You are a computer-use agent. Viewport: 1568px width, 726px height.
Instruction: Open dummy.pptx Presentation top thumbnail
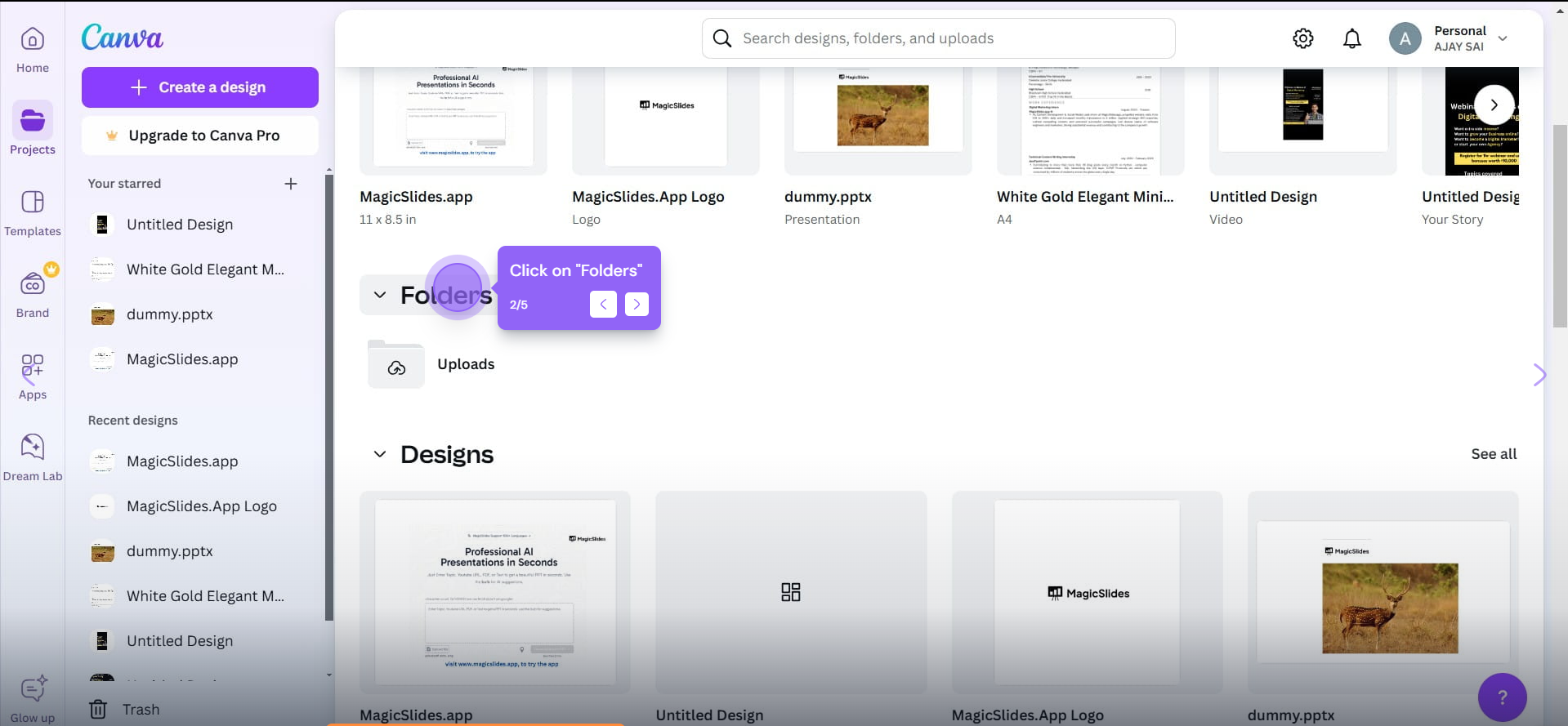(x=878, y=121)
